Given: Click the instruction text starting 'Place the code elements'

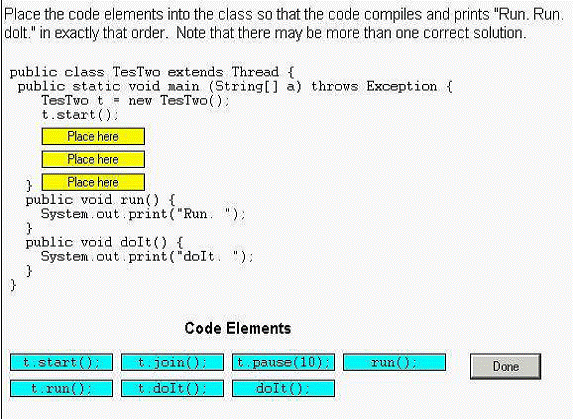Looking at the screenshot, I should pyautogui.click(x=284, y=24).
